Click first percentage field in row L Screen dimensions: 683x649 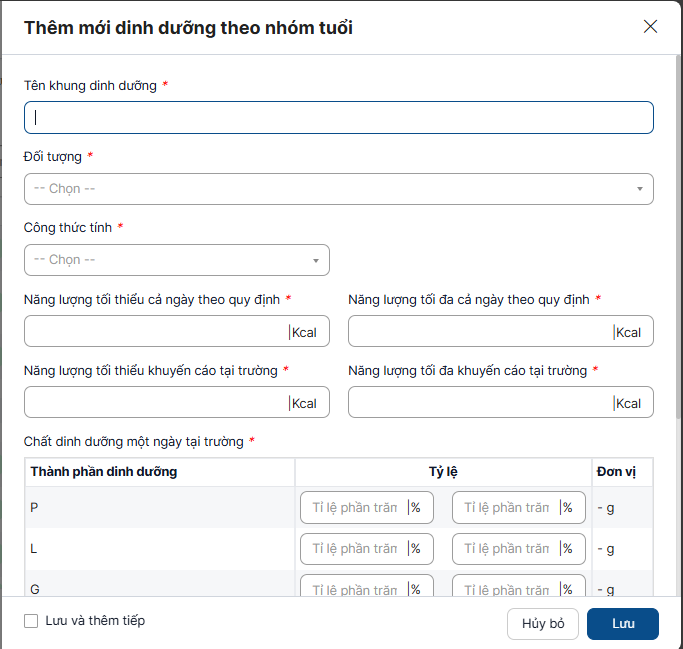[354, 549]
